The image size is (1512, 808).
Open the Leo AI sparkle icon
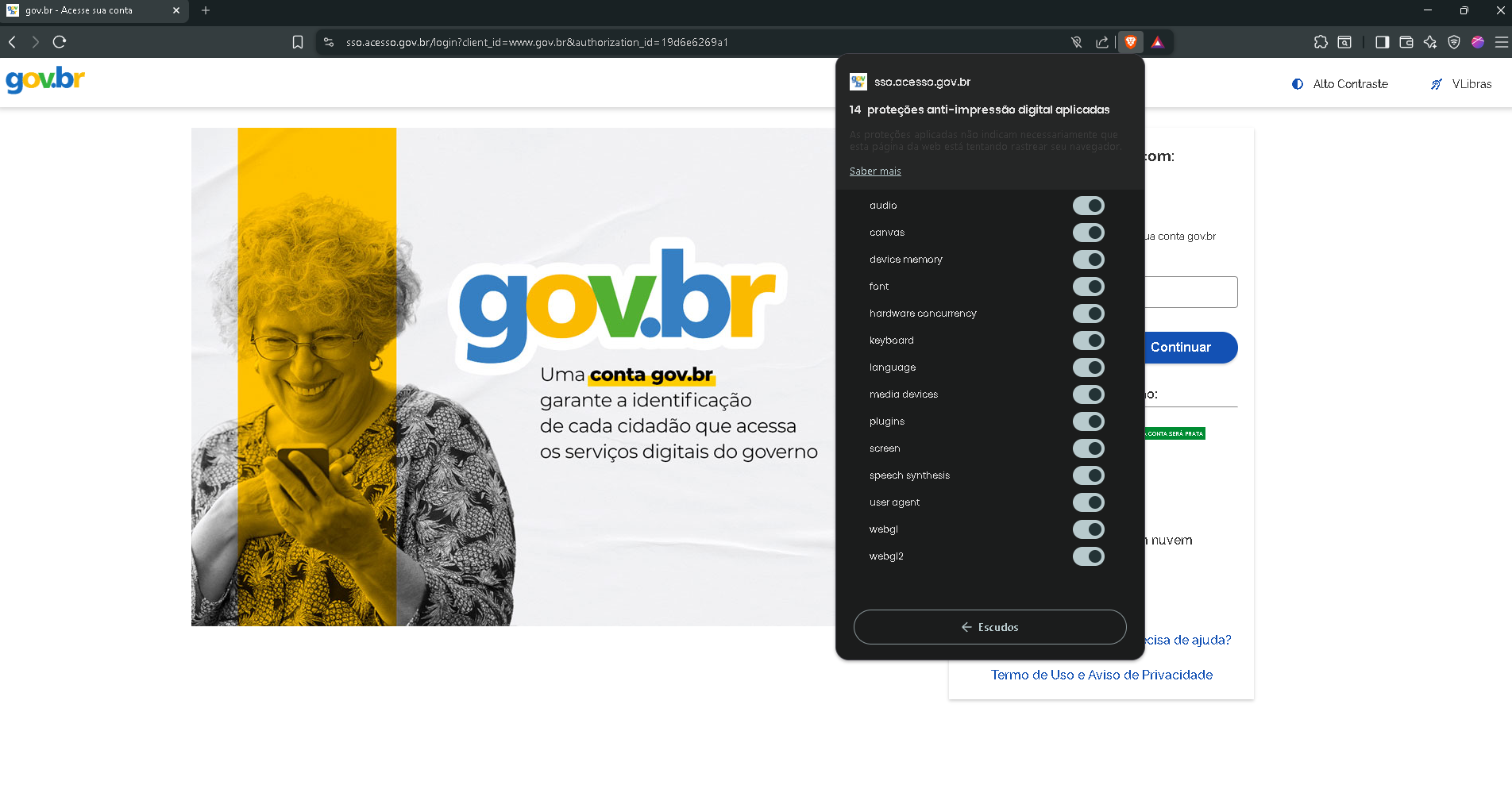click(1429, 42)
